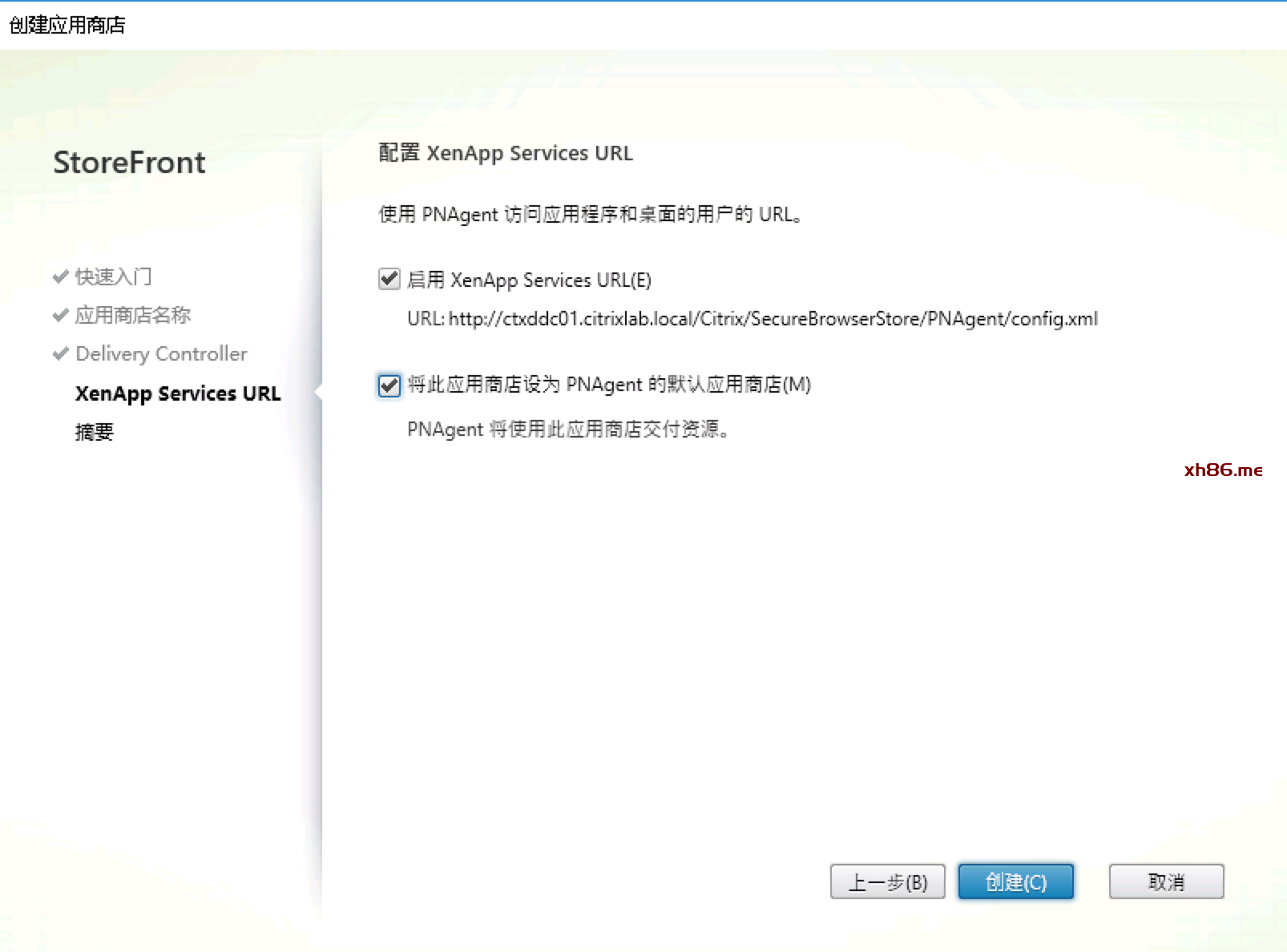Cancel the wizard with 取消
Viewport: 1287px width, 952px height.
click(x=1166, y=882)
